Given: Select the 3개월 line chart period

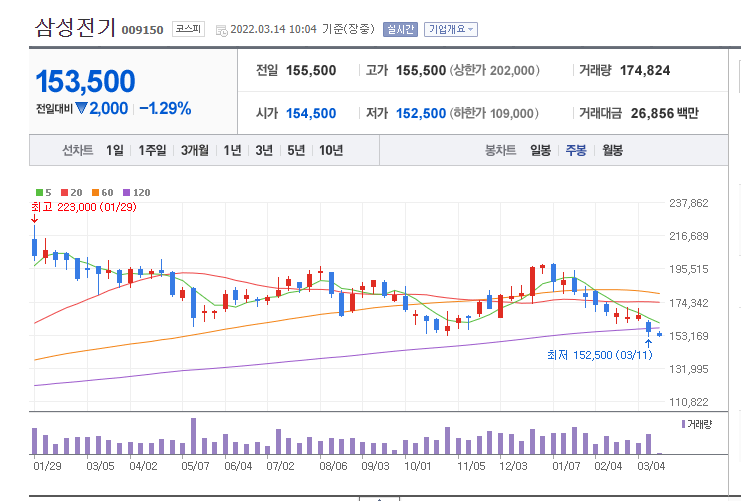Looking at the screenshot, I should pyautogui.click(x=195, y=150).
